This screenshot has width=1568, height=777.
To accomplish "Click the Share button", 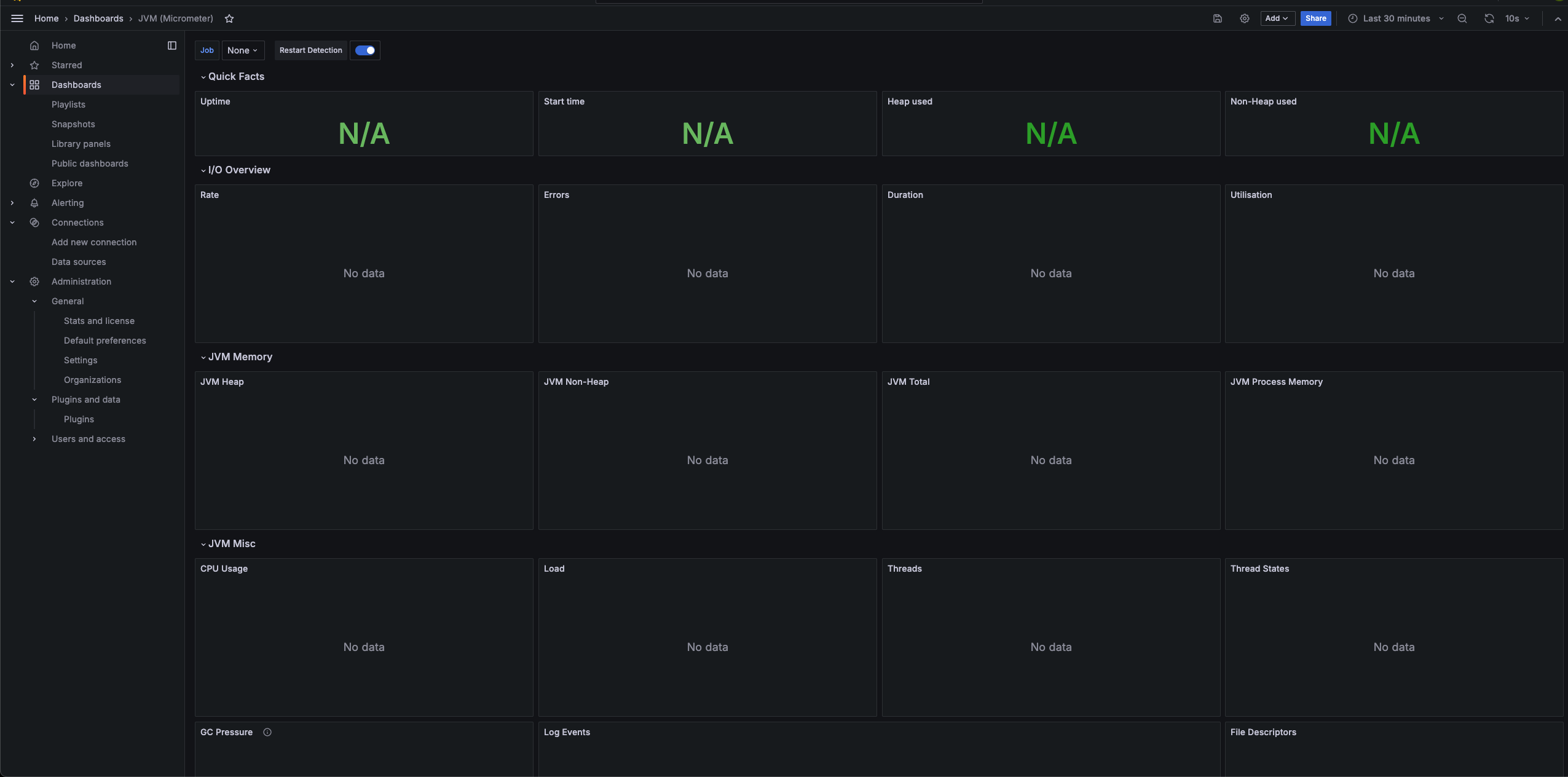I will click(1315, 18).
